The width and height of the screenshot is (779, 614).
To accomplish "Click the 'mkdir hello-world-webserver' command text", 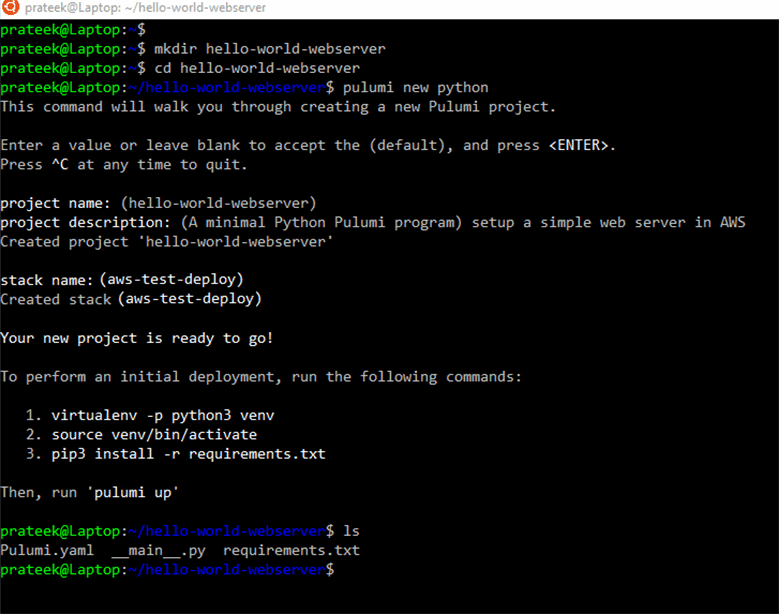I will pyautogui.click(x=269, y=49).
